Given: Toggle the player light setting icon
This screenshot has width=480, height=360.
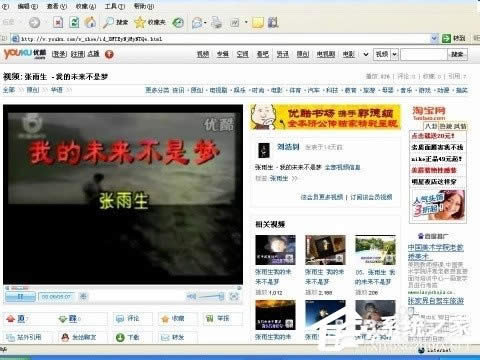Looking at the screenshot, I should point(83,296).
